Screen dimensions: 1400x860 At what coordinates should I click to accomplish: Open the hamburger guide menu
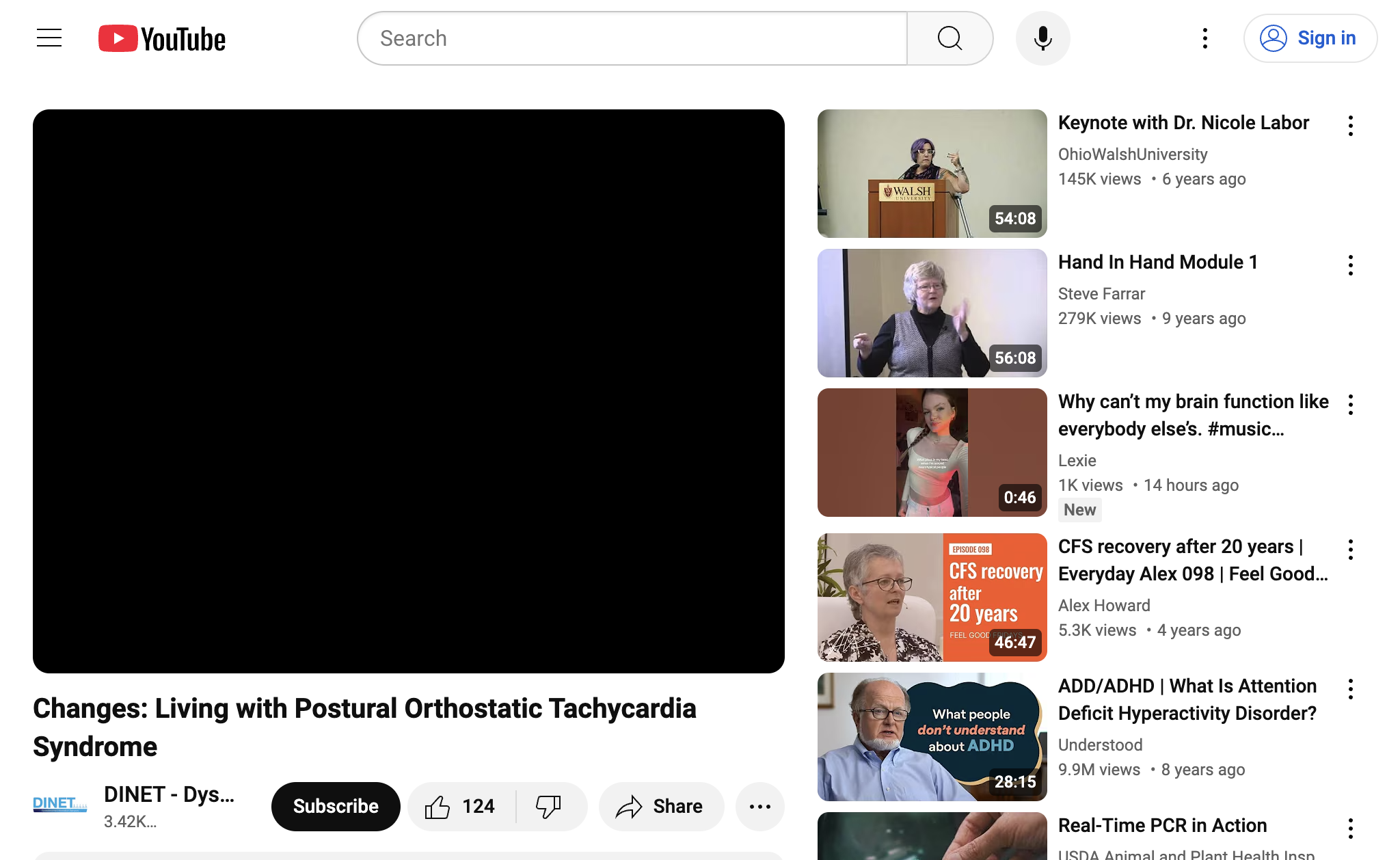49,38
